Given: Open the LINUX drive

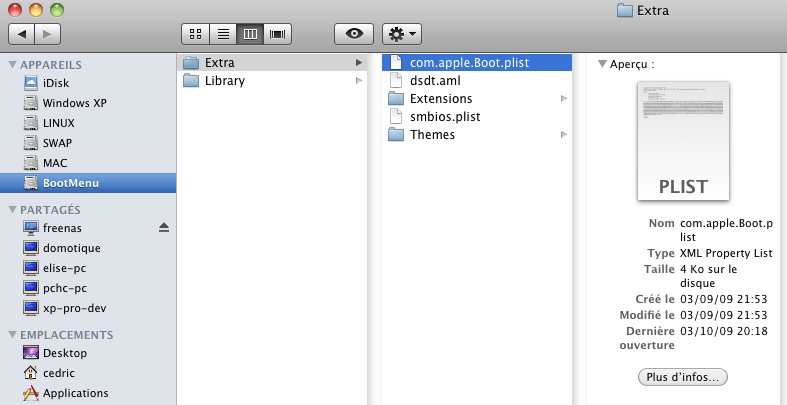Looking at the screenshot, I should (x=88, y=123).
